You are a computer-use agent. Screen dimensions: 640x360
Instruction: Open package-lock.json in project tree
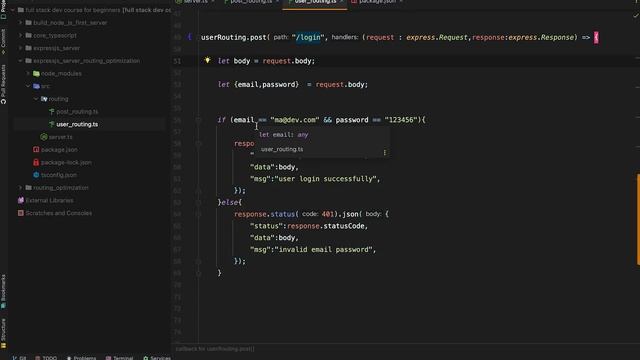(x=66, y=162)
